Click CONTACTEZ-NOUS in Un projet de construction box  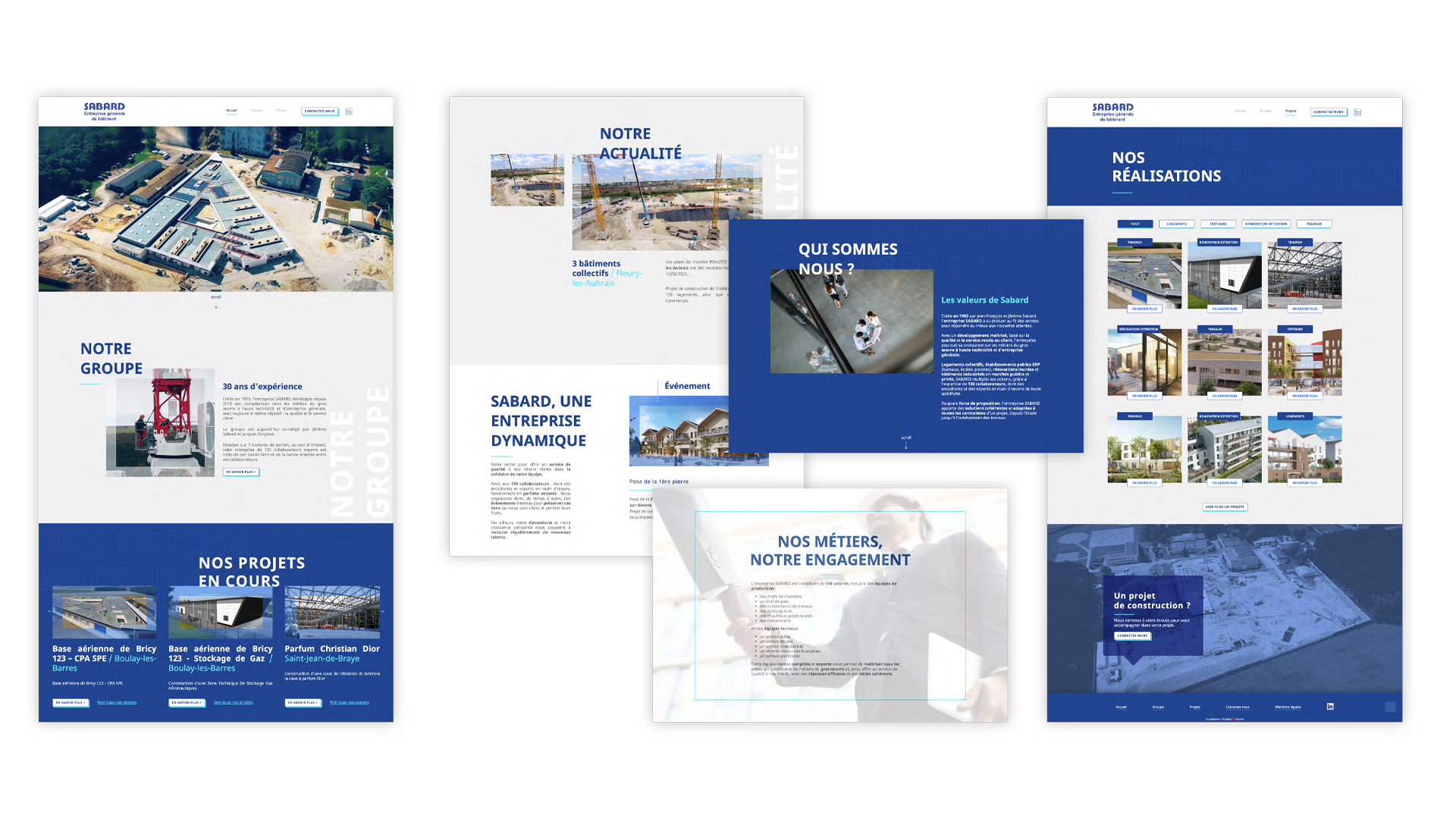[x=1133, y=635]
